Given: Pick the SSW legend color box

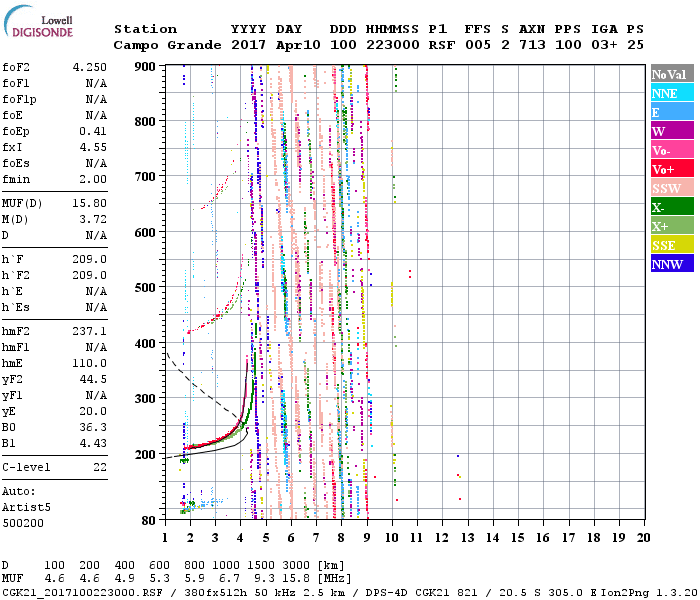Looking at the screenshot, I should coord(672,188).
